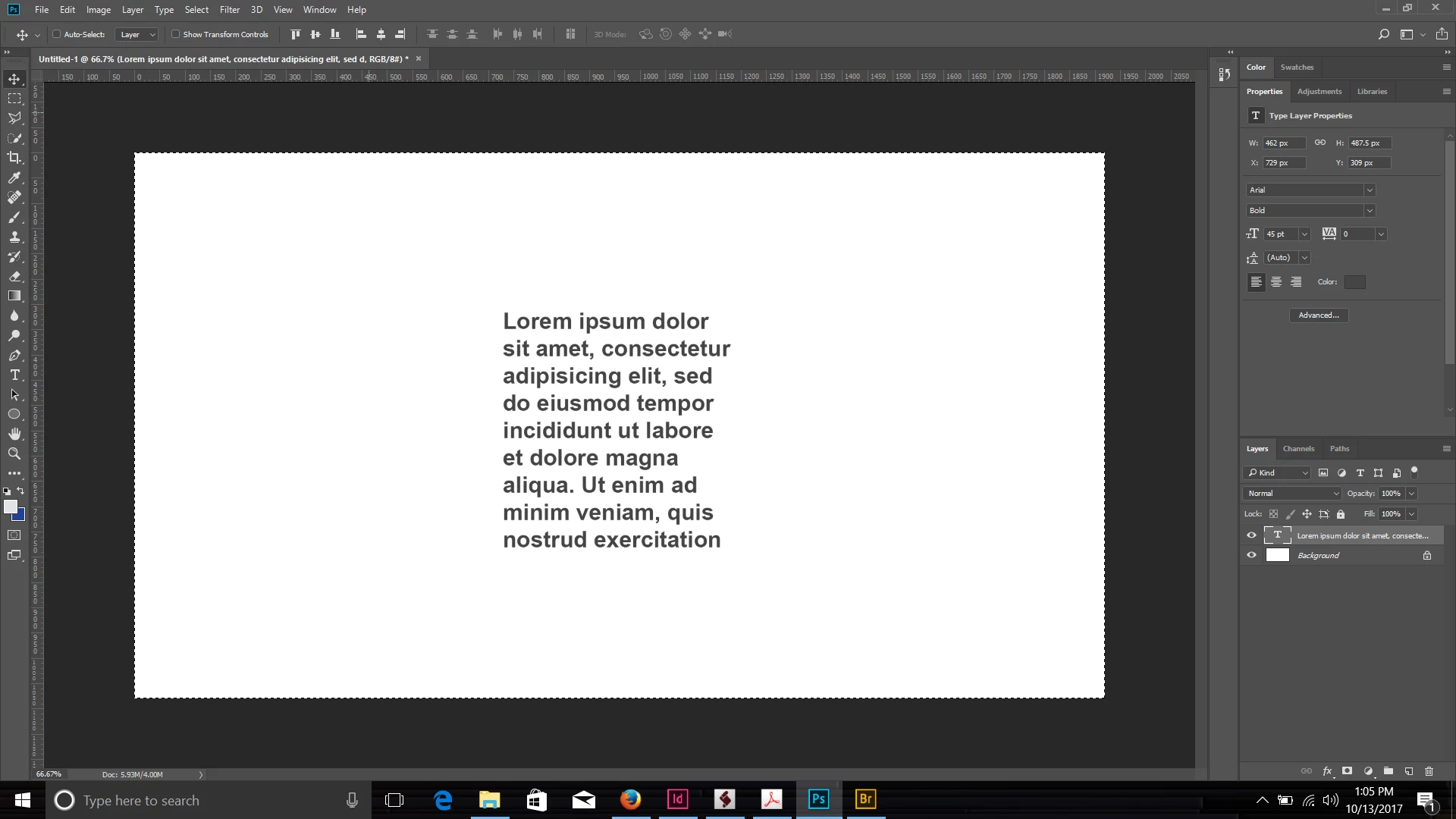Select the Horizontal Type tool
The width and height of the screenshot is (1456, 819).
[x=14, y=375]
